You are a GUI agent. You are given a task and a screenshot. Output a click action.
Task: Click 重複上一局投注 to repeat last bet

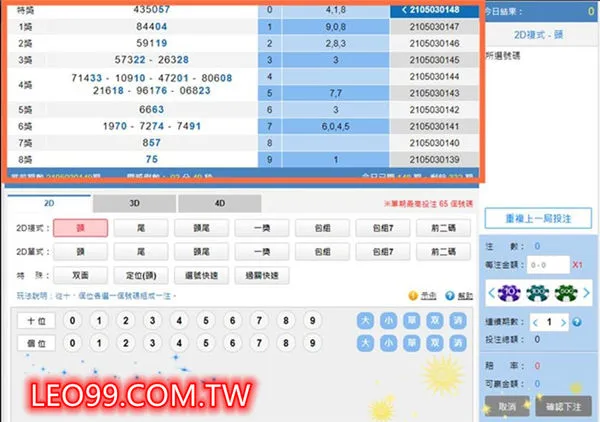click(538, 218)
